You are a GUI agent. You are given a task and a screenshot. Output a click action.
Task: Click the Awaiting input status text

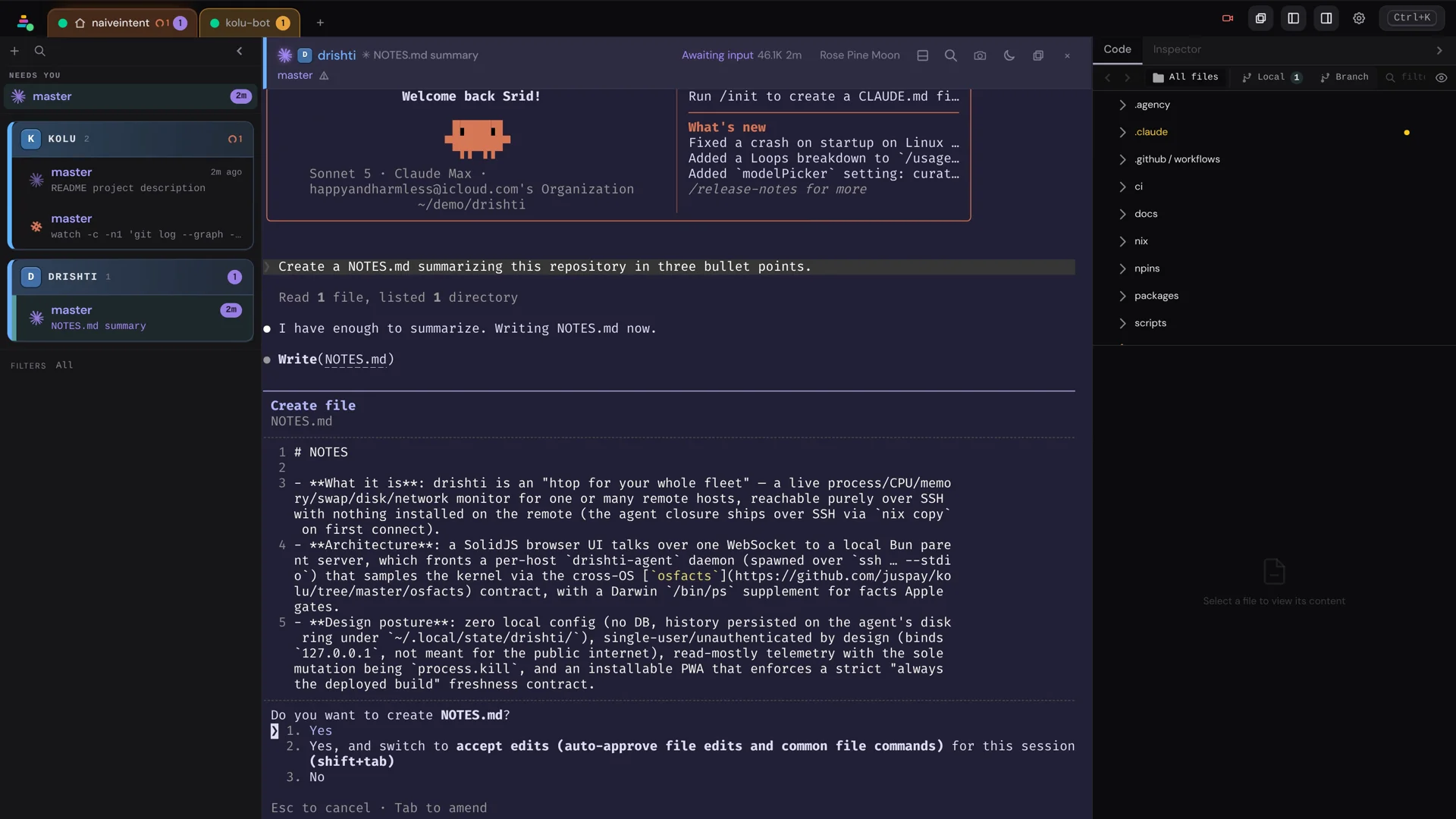(717, 55)
